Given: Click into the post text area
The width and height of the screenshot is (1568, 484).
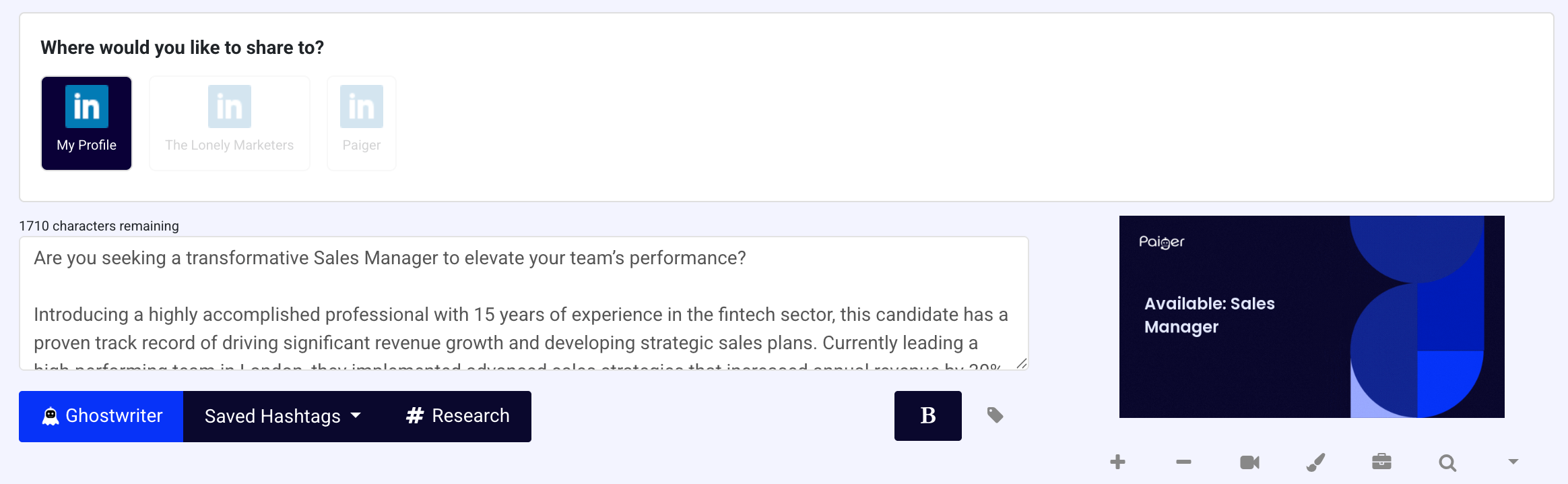Looking at the screenshot, I should coord(523,302).
